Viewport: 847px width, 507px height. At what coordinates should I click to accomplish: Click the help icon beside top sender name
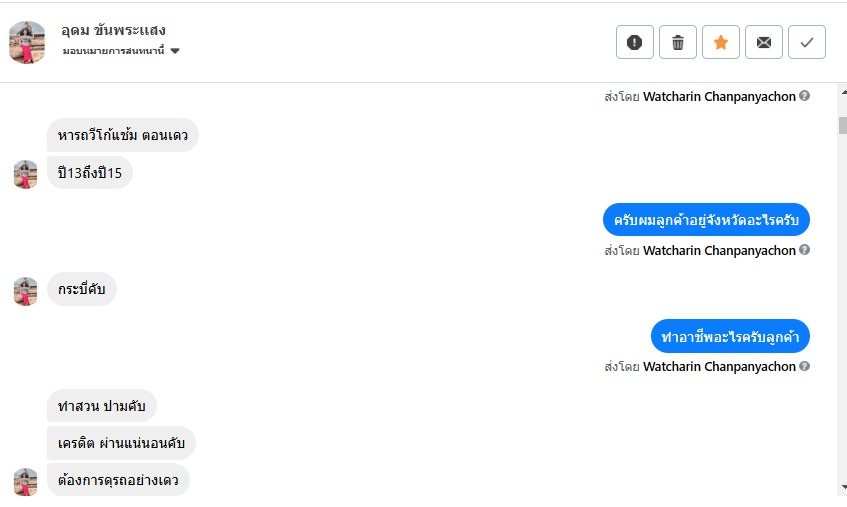(805, 96)
